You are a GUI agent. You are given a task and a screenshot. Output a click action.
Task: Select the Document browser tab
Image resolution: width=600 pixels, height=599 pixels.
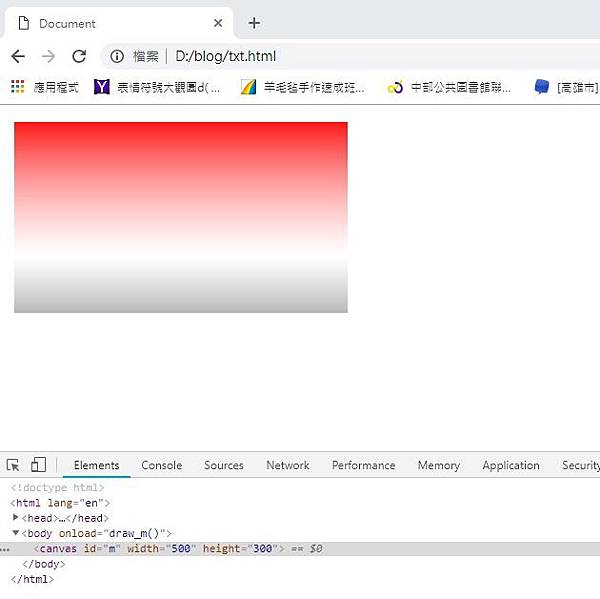tap(119, 23)
